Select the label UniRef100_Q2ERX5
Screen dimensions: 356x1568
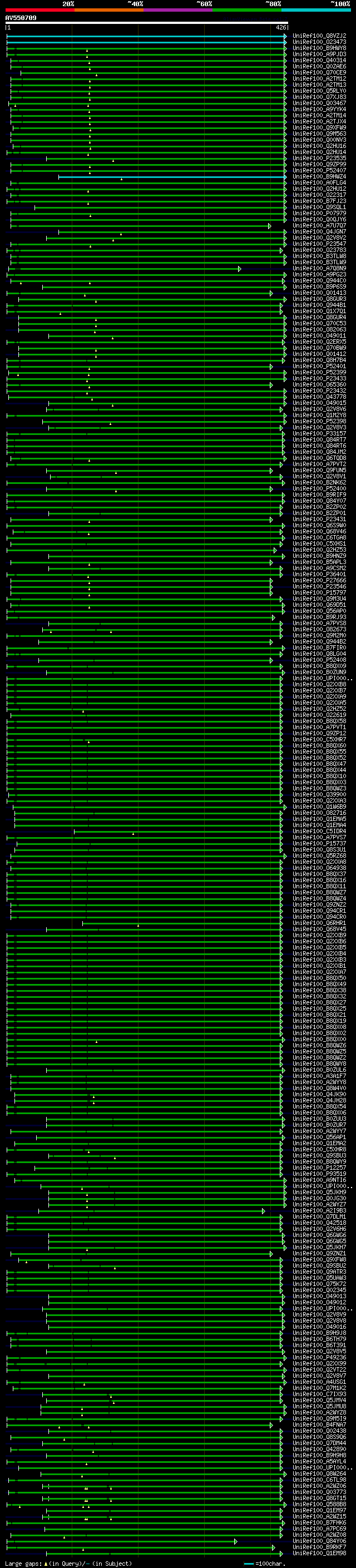pos(319,342)
